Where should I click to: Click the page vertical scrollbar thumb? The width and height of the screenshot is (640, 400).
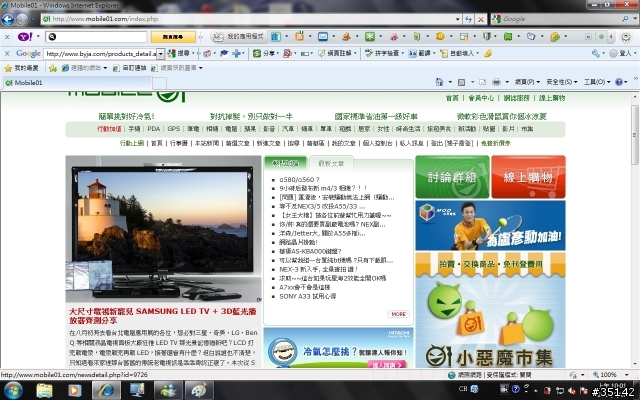635,135
